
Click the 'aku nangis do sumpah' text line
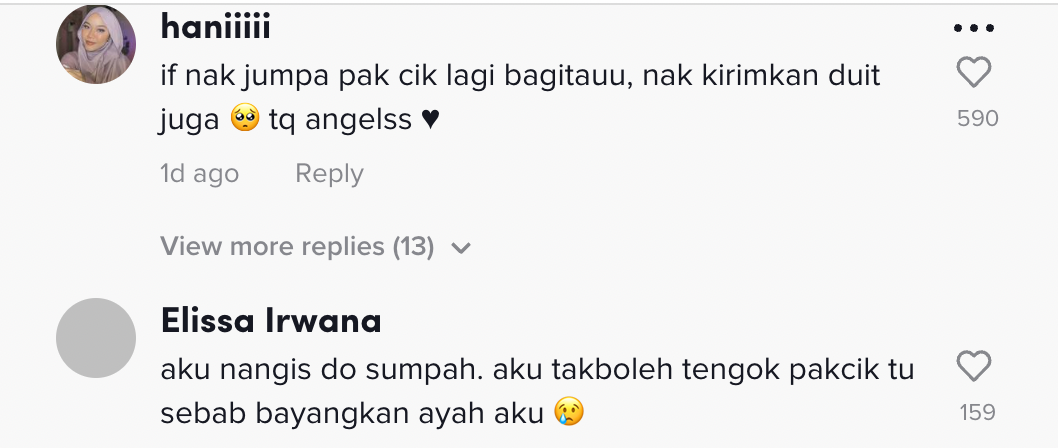point(537,369)
